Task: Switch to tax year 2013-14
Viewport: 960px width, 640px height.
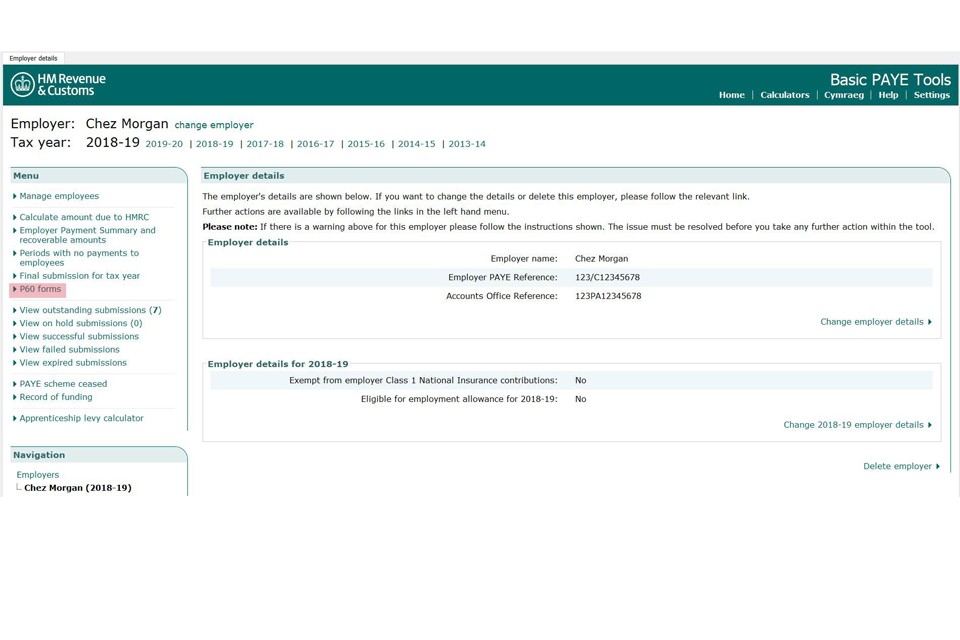Action: point(467,144)
